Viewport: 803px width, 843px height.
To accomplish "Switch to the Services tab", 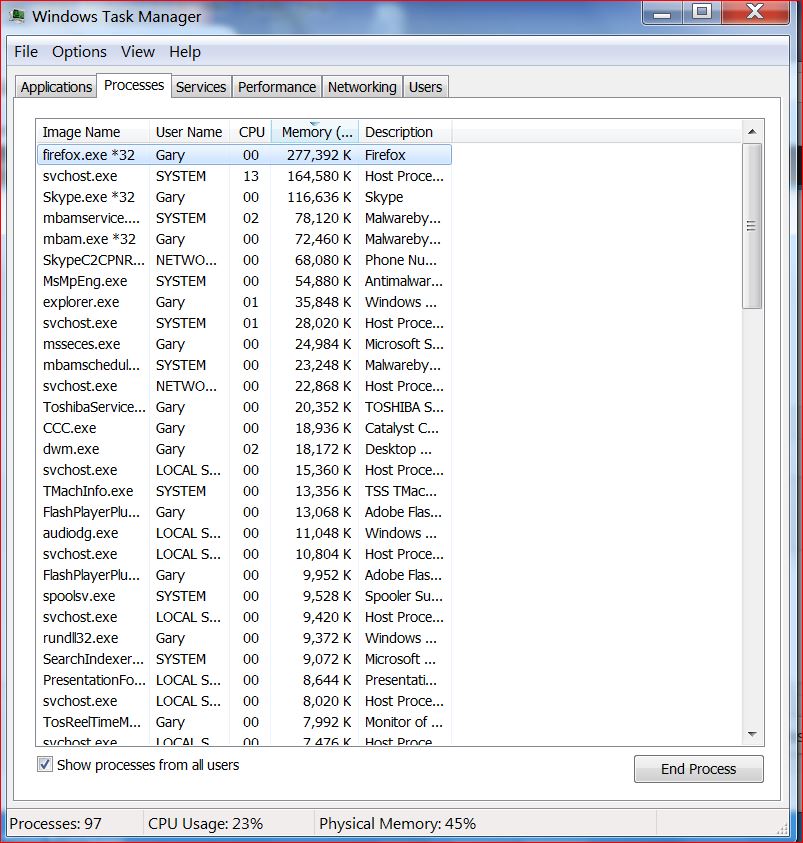I will point(201,87).
